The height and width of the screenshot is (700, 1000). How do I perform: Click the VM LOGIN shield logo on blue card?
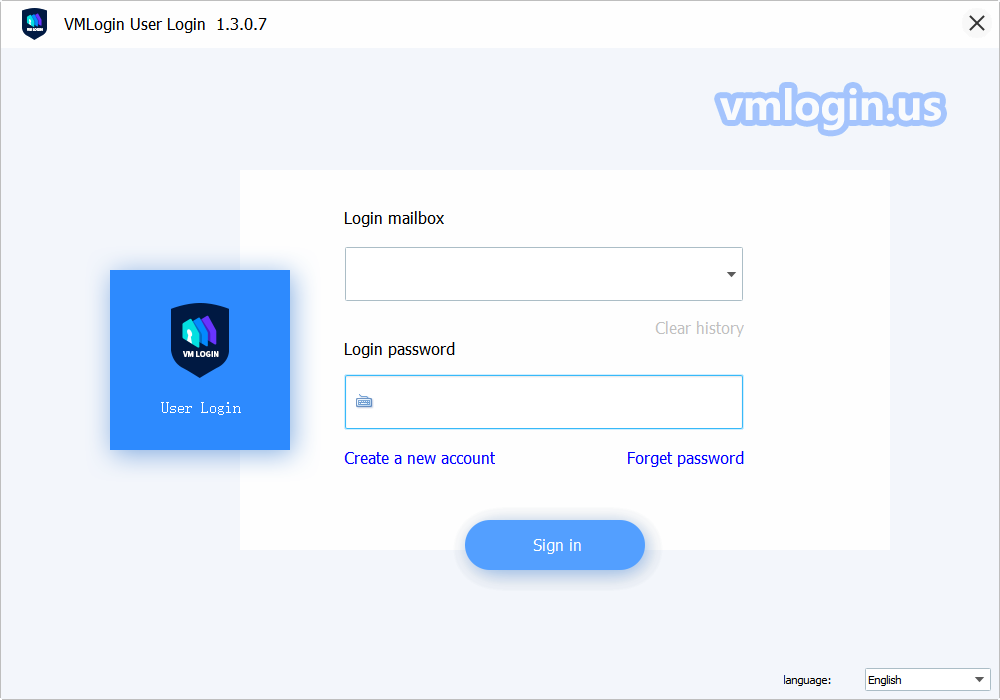click(x=200, y=340)
